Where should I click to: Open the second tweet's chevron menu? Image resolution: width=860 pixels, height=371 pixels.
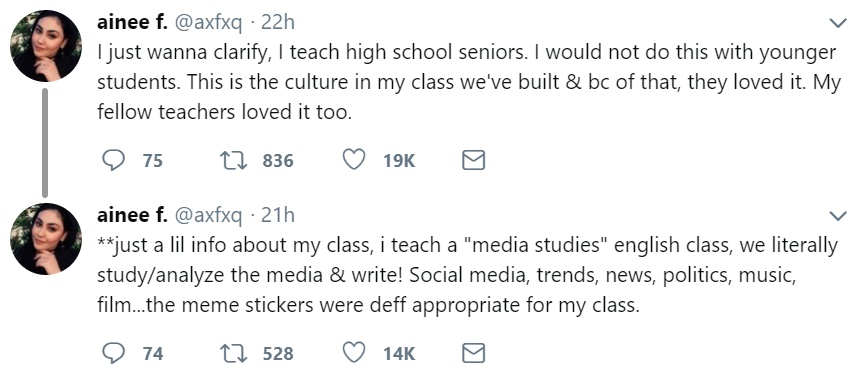click(x=838, y=216)
